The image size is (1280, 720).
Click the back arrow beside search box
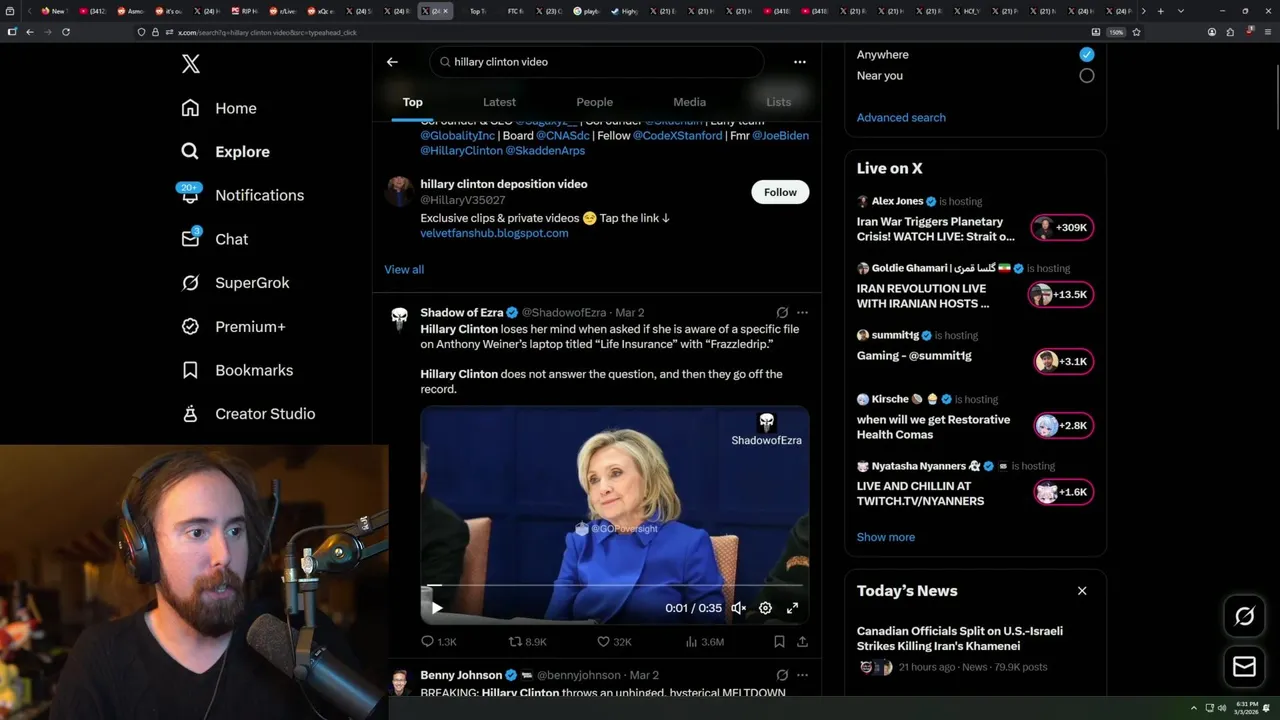point(392,62)
